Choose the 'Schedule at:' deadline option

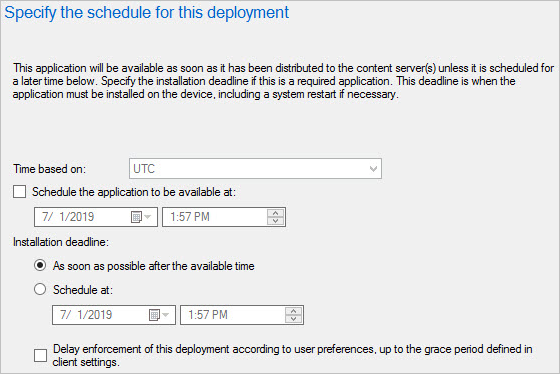40,289
